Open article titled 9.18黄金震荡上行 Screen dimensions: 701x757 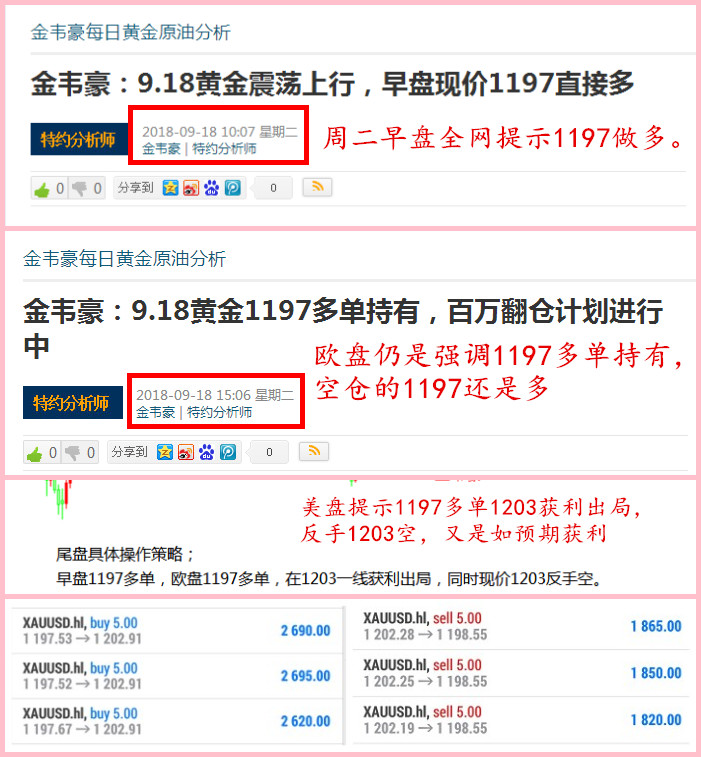(x=332, y=83)
